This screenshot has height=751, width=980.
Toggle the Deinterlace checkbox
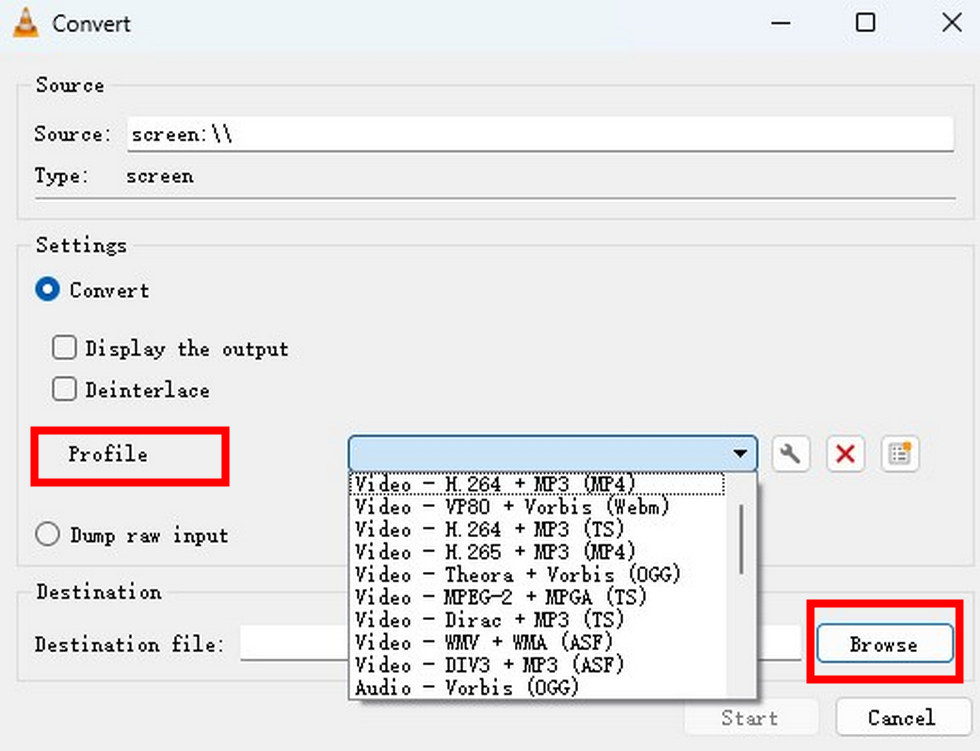(x=65, y=389)
